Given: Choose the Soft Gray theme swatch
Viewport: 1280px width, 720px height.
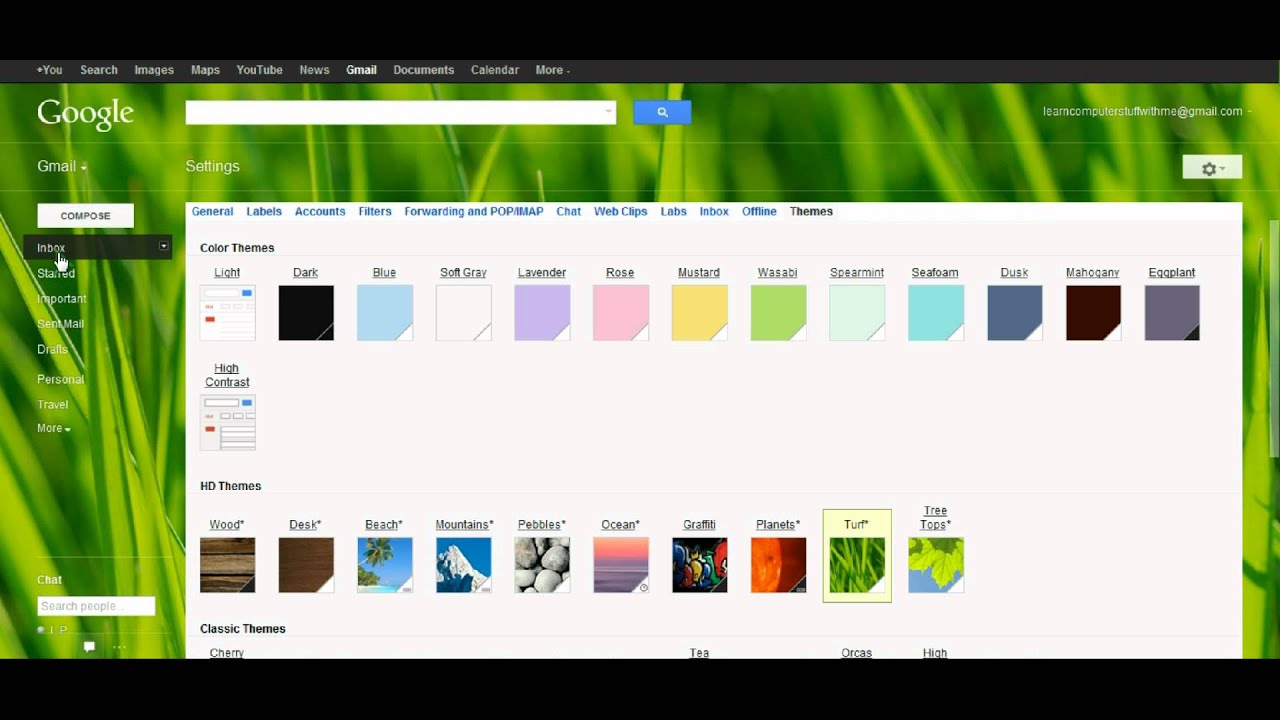Looking at the screenshot, I should coord(464,313).
